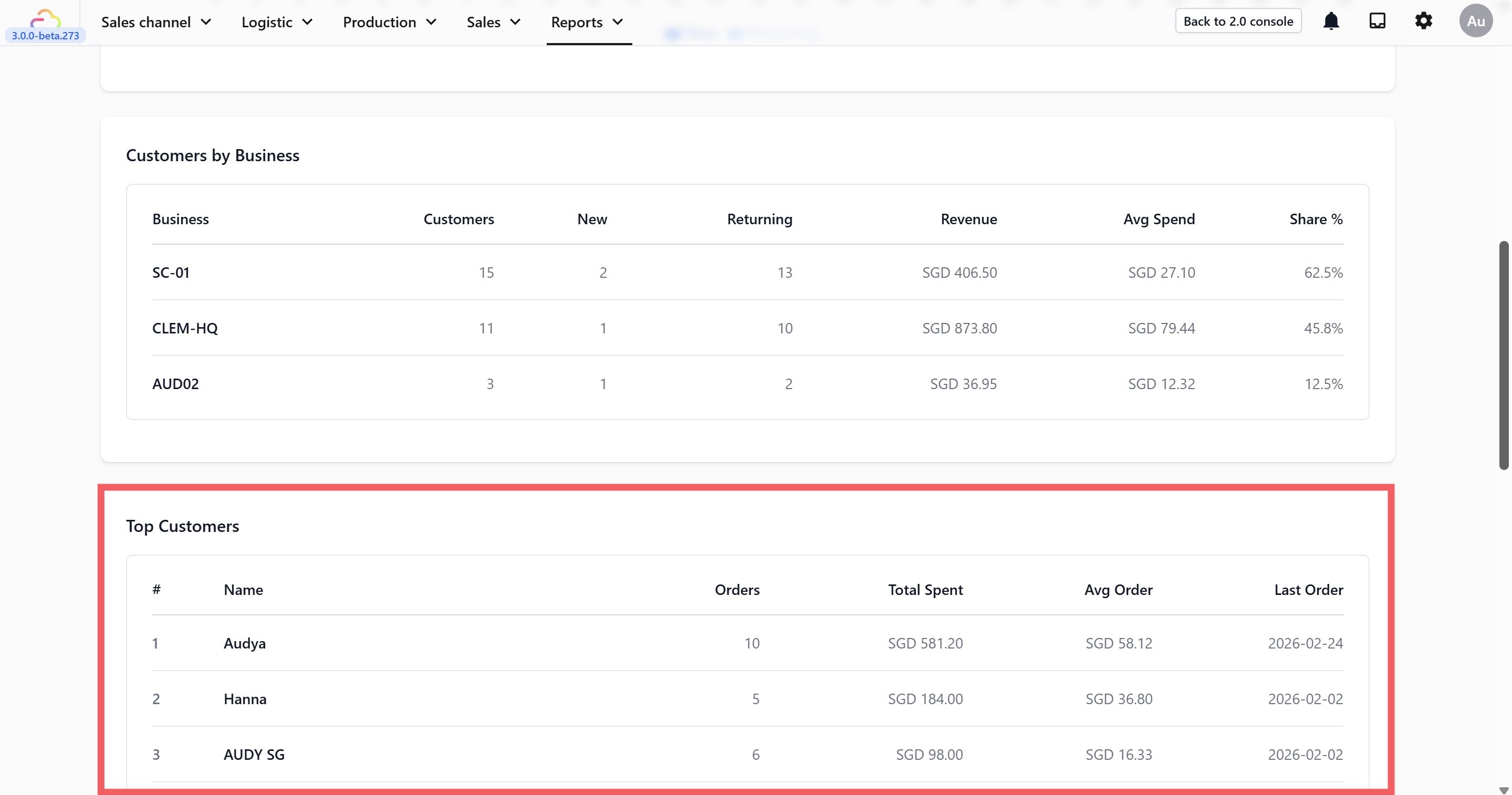Expand the Logistic menu chevron
The image size is (1512, 795).
click(308, 22)
